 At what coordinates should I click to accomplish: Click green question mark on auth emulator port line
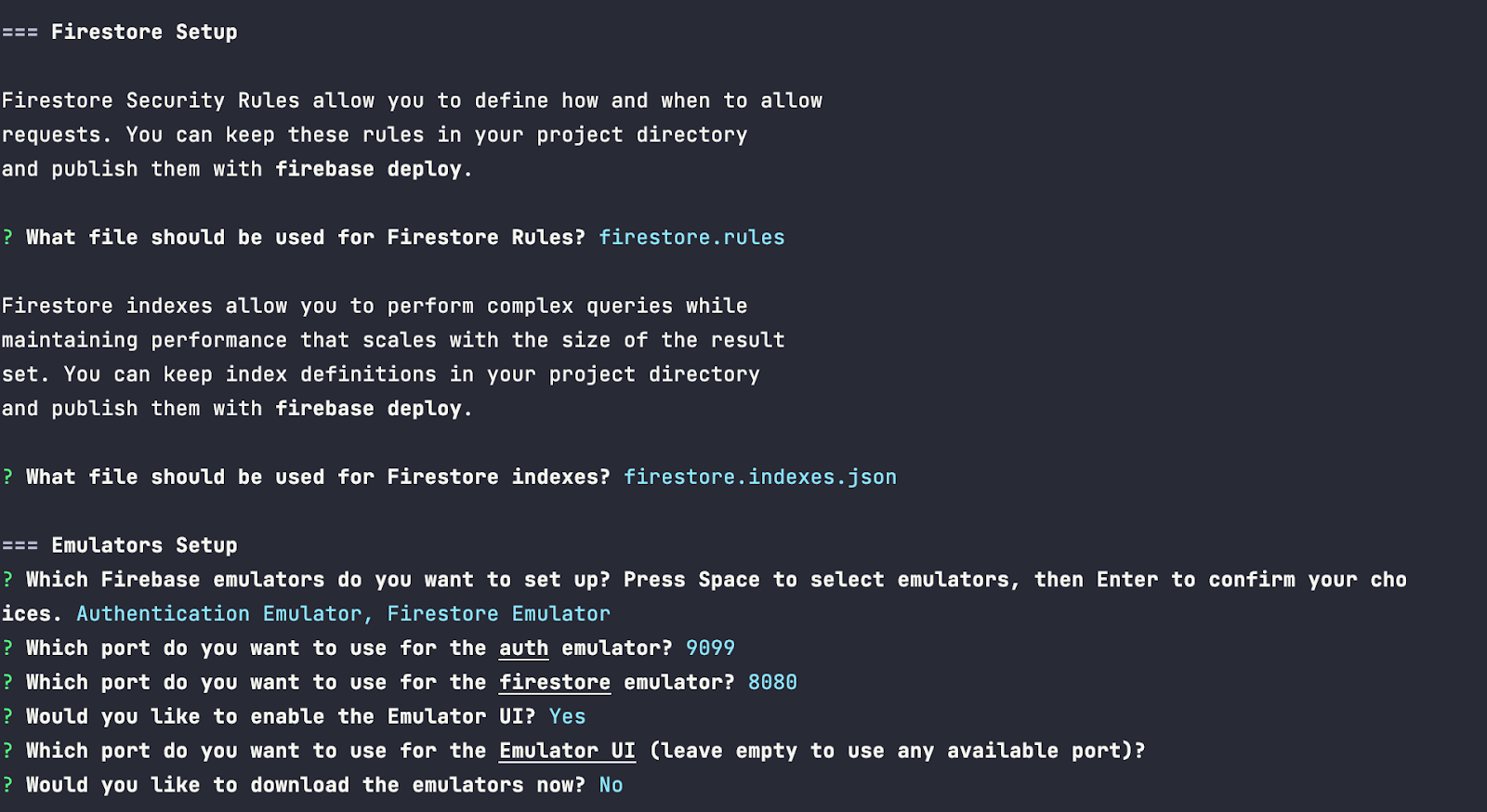[7, 648]
